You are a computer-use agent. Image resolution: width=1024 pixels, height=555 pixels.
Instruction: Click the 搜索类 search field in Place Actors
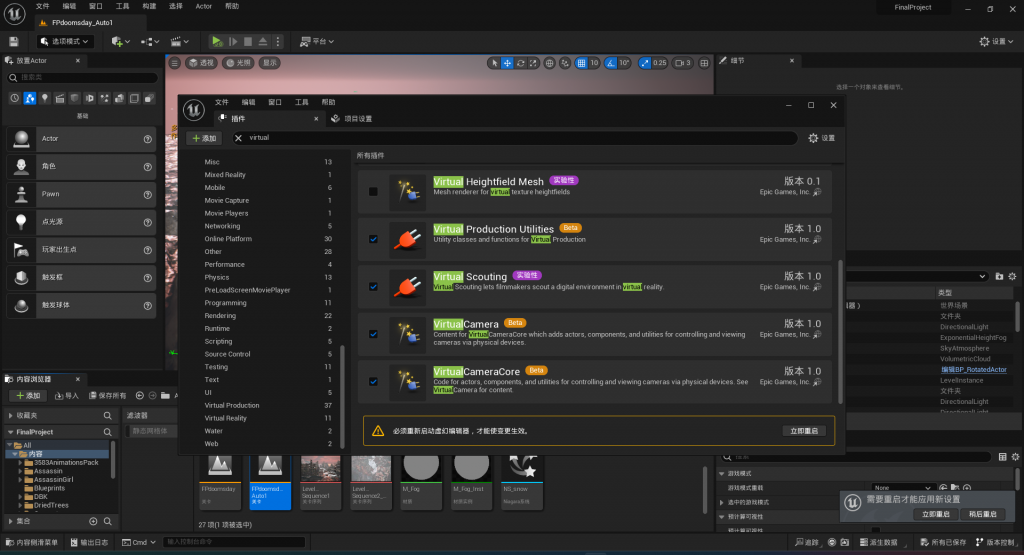click(83, 78)
